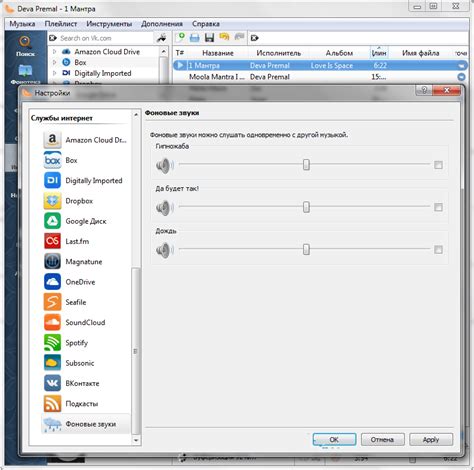Click the save playlist floppy disk icon
This screenshot has height=470, width=474.
209,38
